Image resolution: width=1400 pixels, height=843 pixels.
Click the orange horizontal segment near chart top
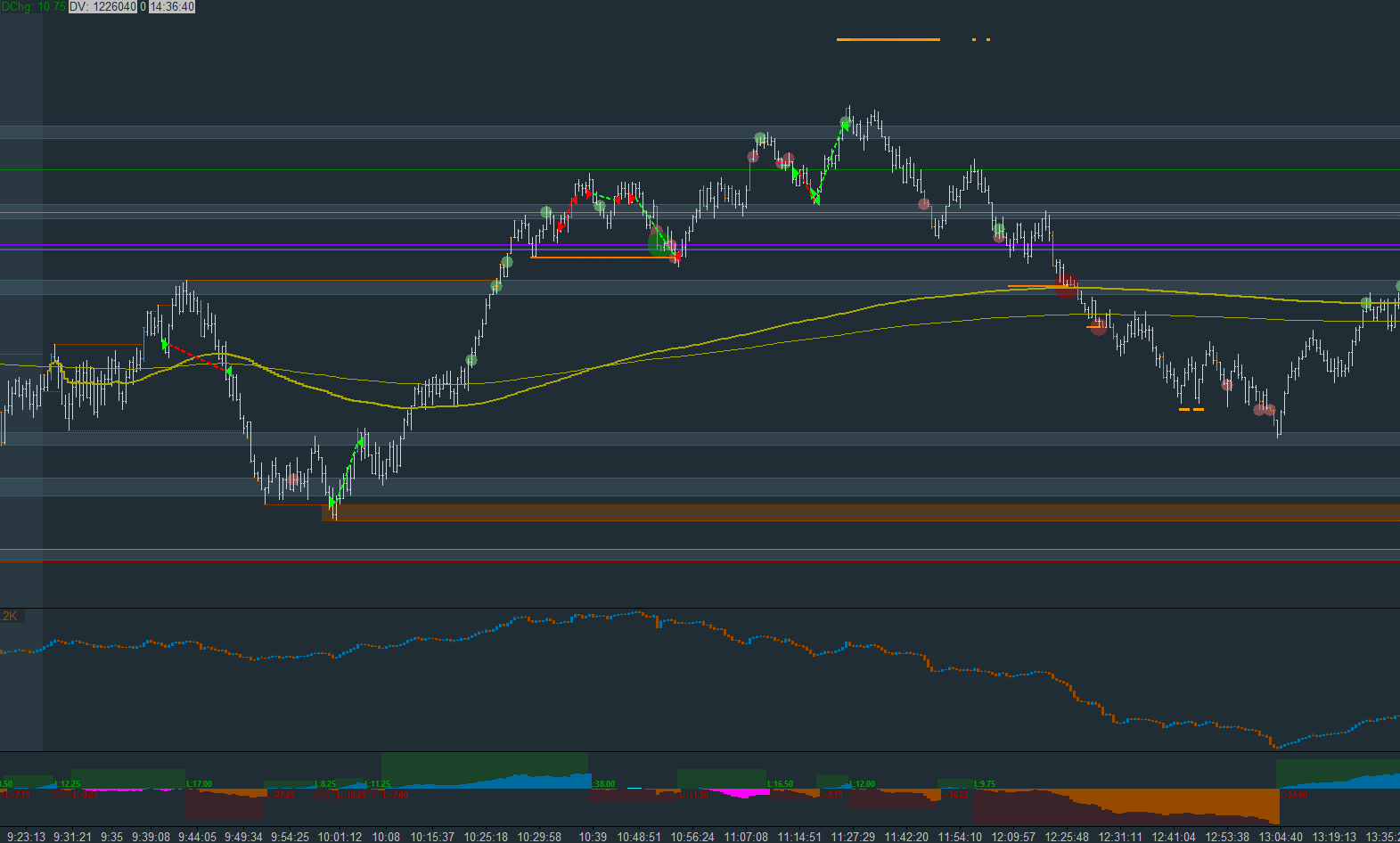point(888,39)
